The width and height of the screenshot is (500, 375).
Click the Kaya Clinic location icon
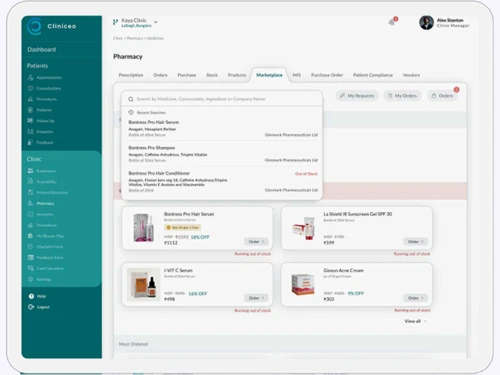click(x=115, y=22)
